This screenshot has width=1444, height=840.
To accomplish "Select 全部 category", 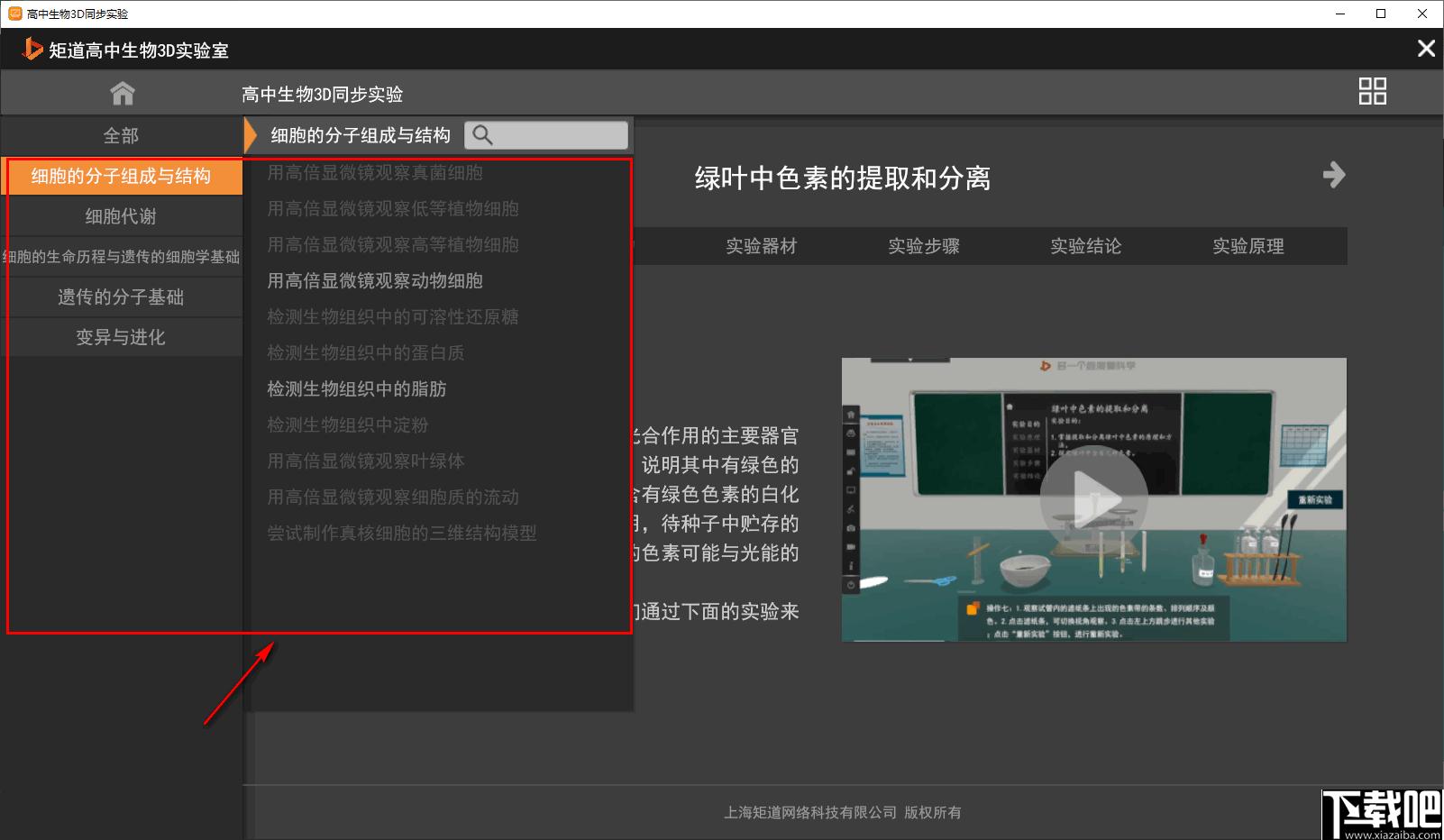I will tap(121, 135).
